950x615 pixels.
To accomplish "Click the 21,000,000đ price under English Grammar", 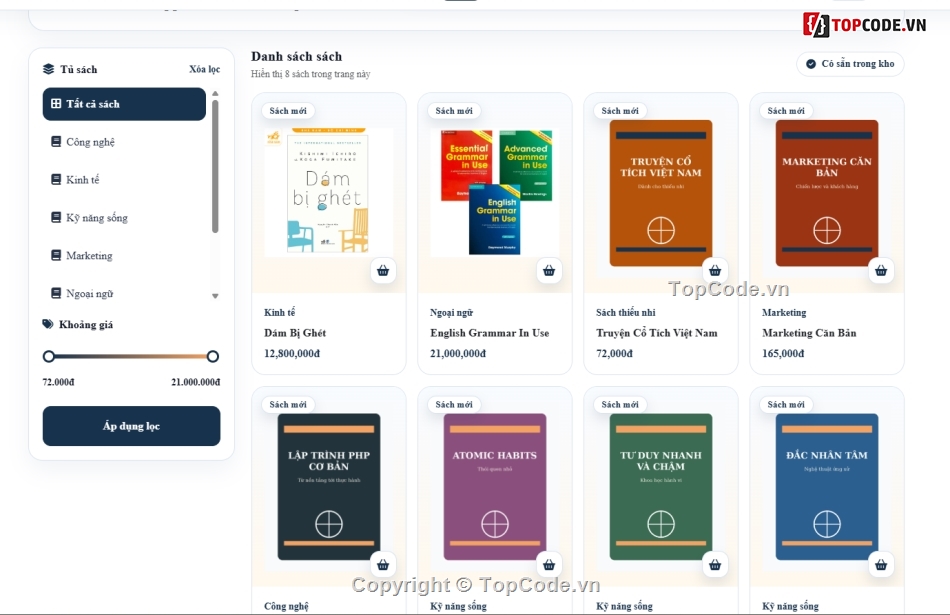I will tap(458, 353).
